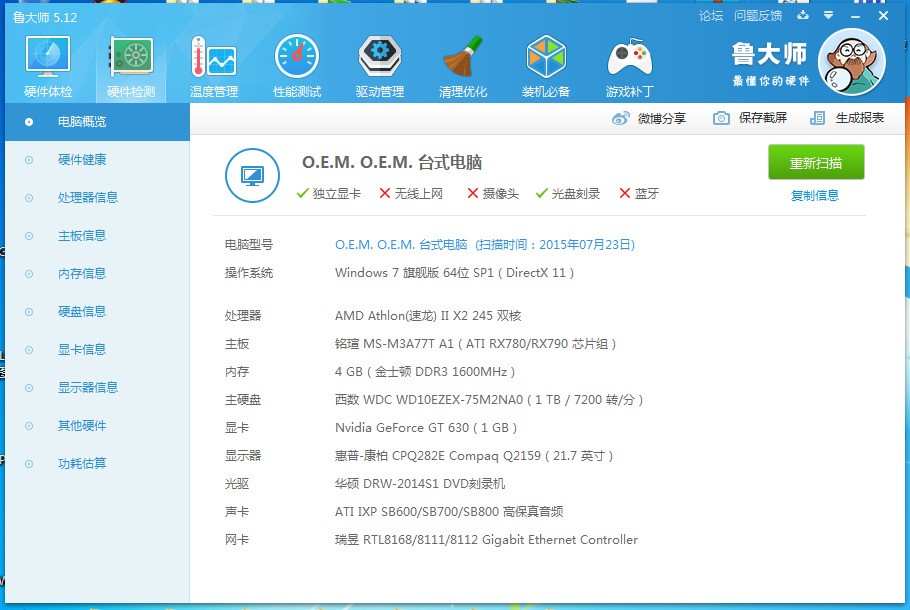910x610 pixels.
Task: Open the title bar dropdown arrow
Action: point(831,16)
